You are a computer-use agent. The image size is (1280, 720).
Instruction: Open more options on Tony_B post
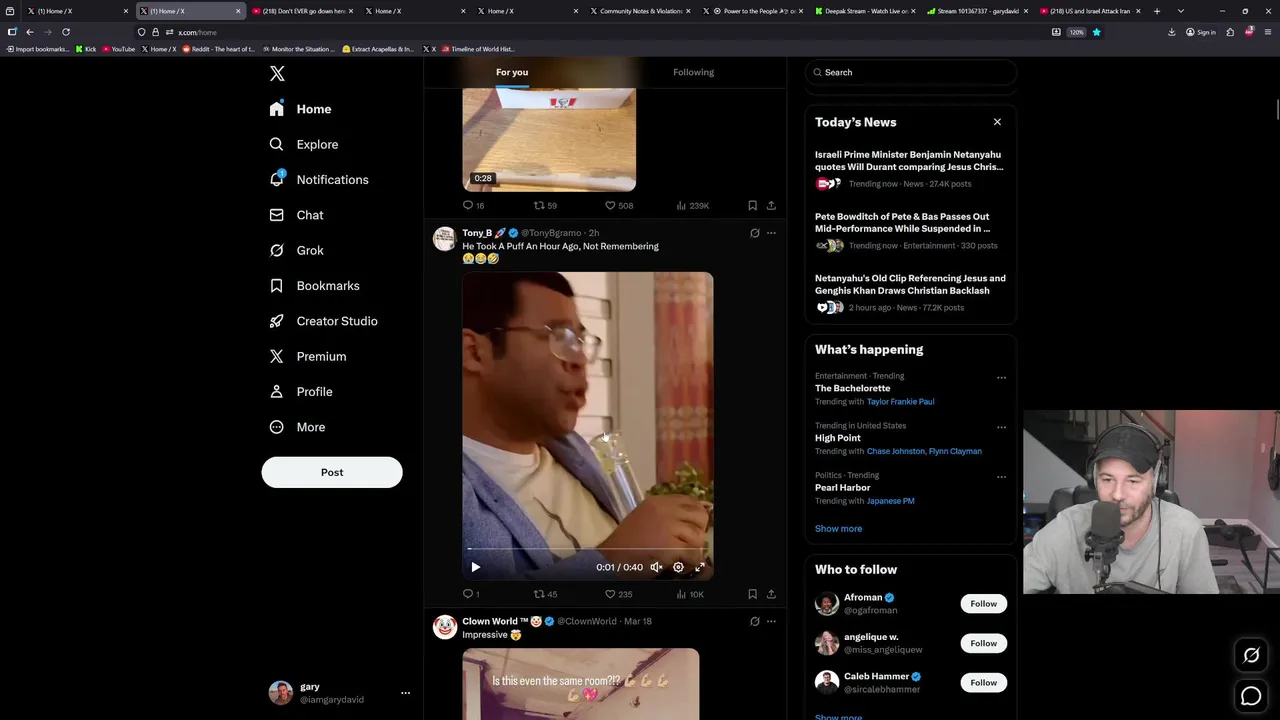(771, 233)
